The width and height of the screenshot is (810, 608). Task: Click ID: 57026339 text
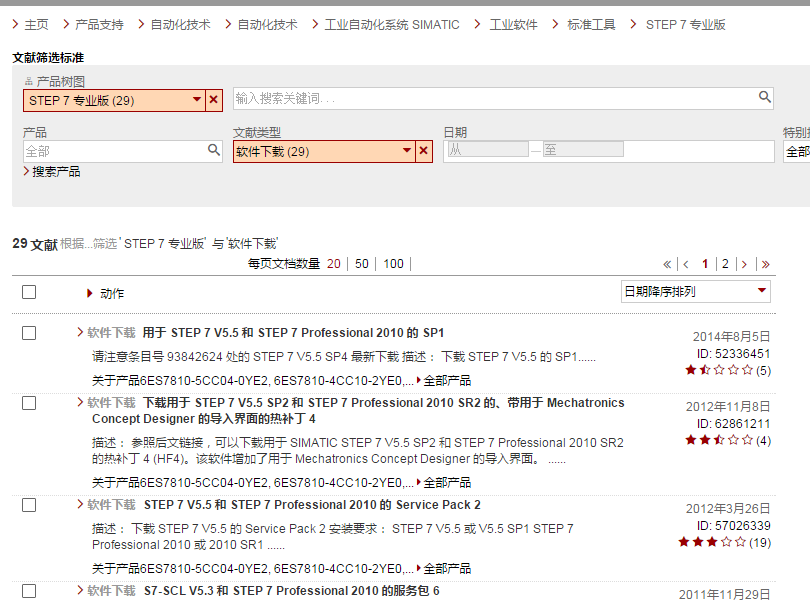pos(734,526)
